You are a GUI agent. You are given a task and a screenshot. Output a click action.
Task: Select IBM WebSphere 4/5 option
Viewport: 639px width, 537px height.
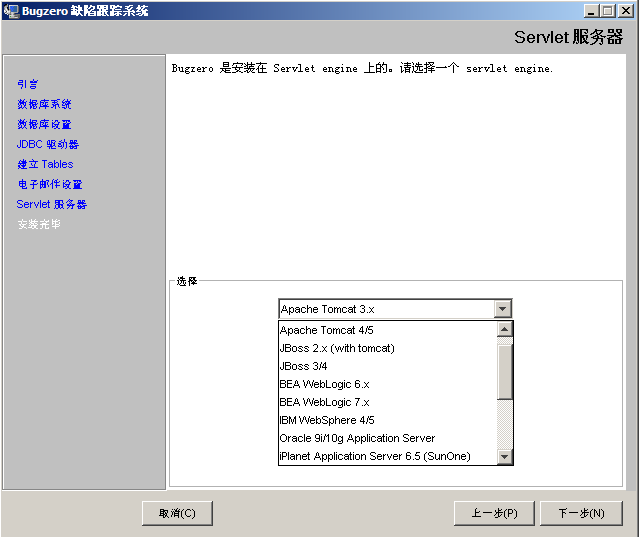click(x=327, y=420)
